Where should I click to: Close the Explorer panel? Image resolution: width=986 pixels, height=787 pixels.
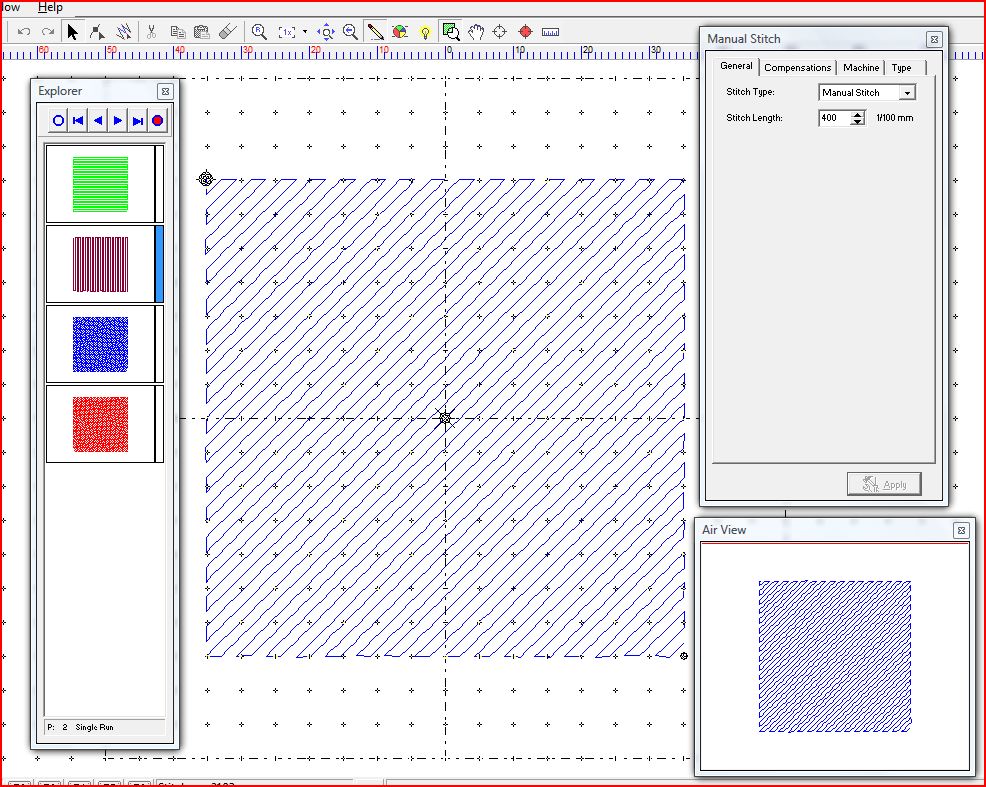pos(165,91)
